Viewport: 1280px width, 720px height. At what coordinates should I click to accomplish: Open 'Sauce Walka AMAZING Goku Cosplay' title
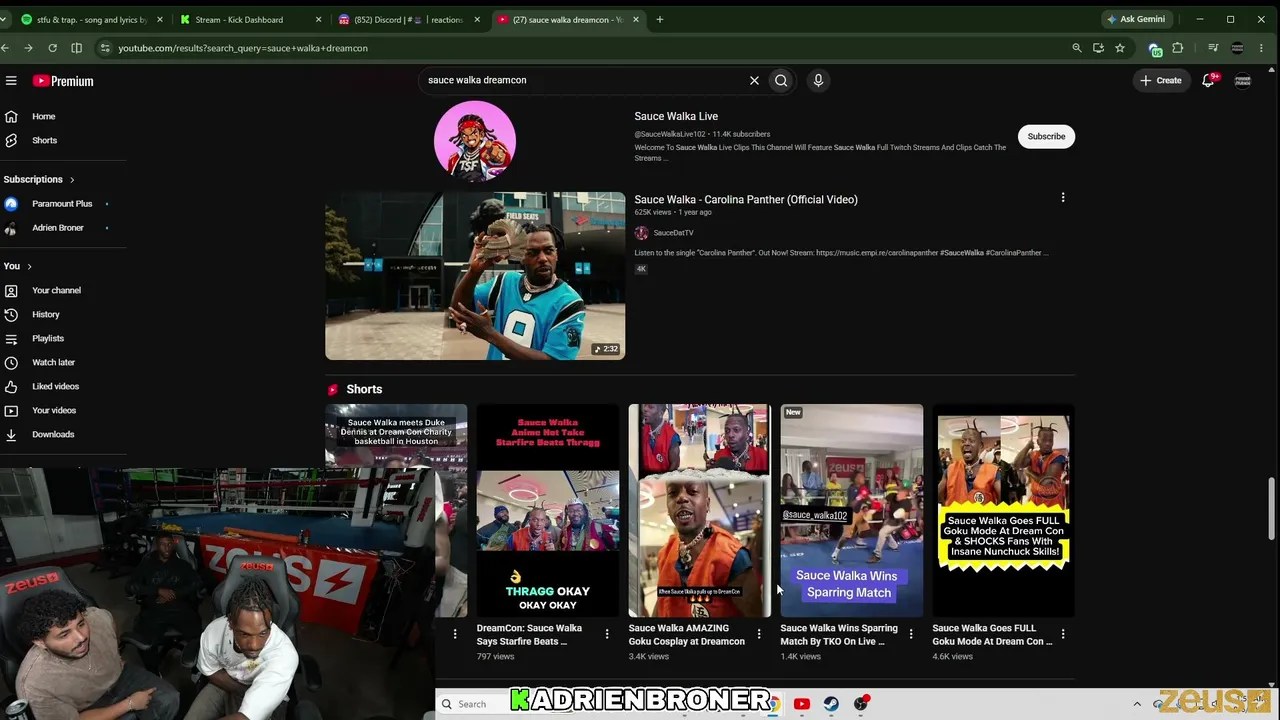pyautogui.click(x=687, y=635)
